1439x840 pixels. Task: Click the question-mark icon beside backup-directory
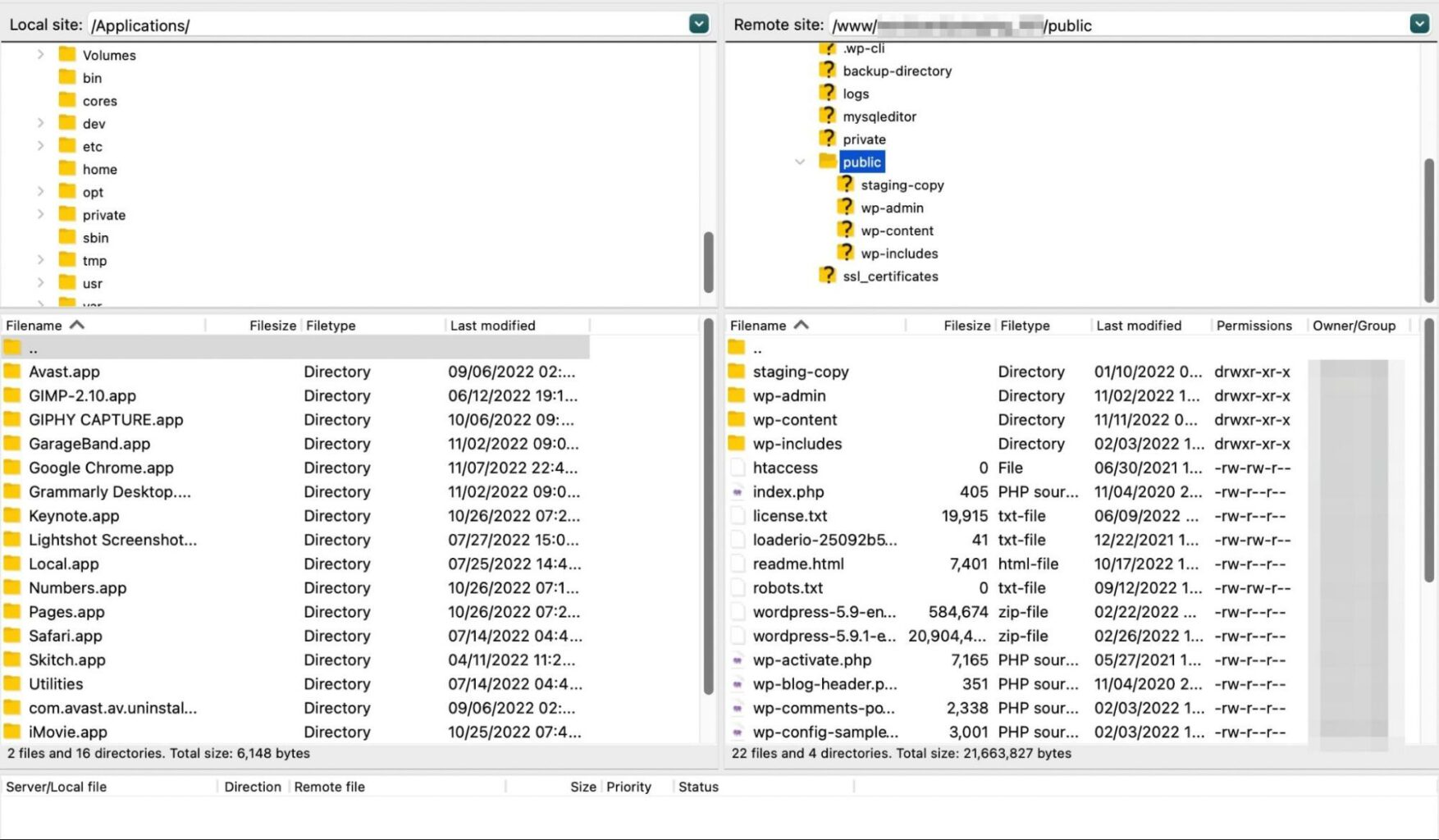click(x=826, y=70)
